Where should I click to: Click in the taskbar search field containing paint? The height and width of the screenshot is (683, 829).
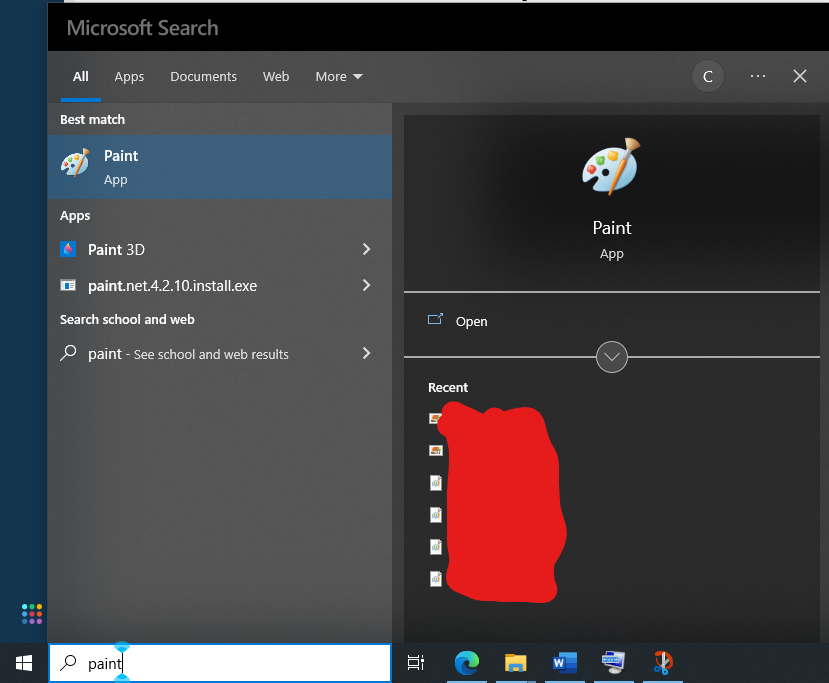[220, 663]
